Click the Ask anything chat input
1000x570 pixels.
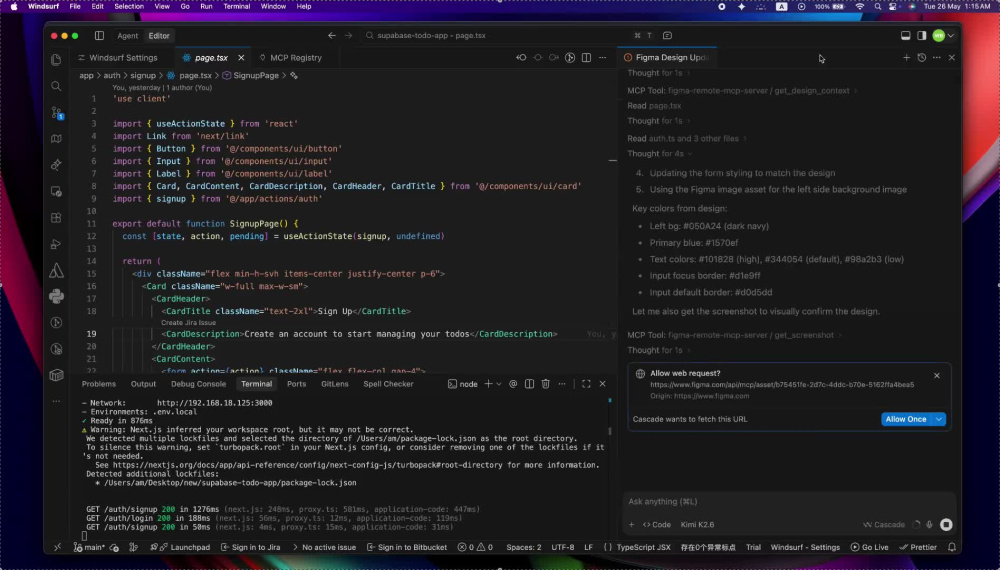tap(788, 501)
